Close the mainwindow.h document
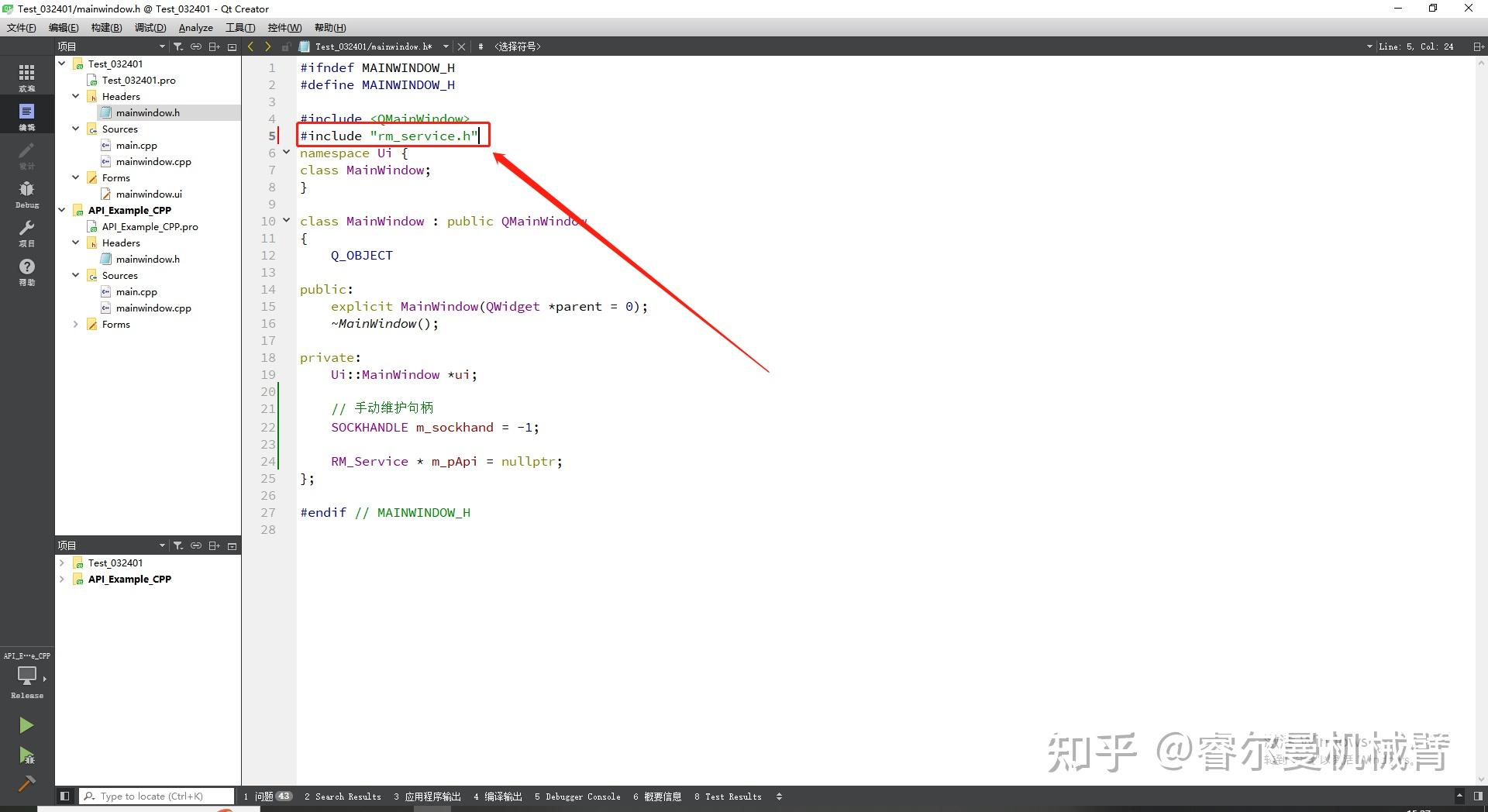 (x=461, y=46)
